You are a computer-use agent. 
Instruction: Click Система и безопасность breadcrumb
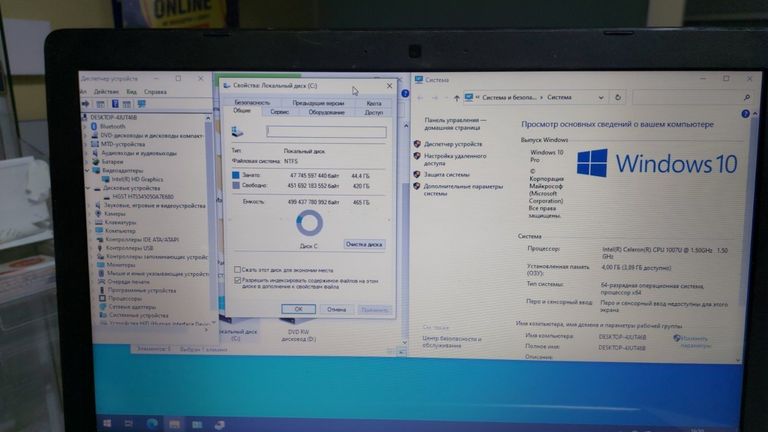pos(509,97)
